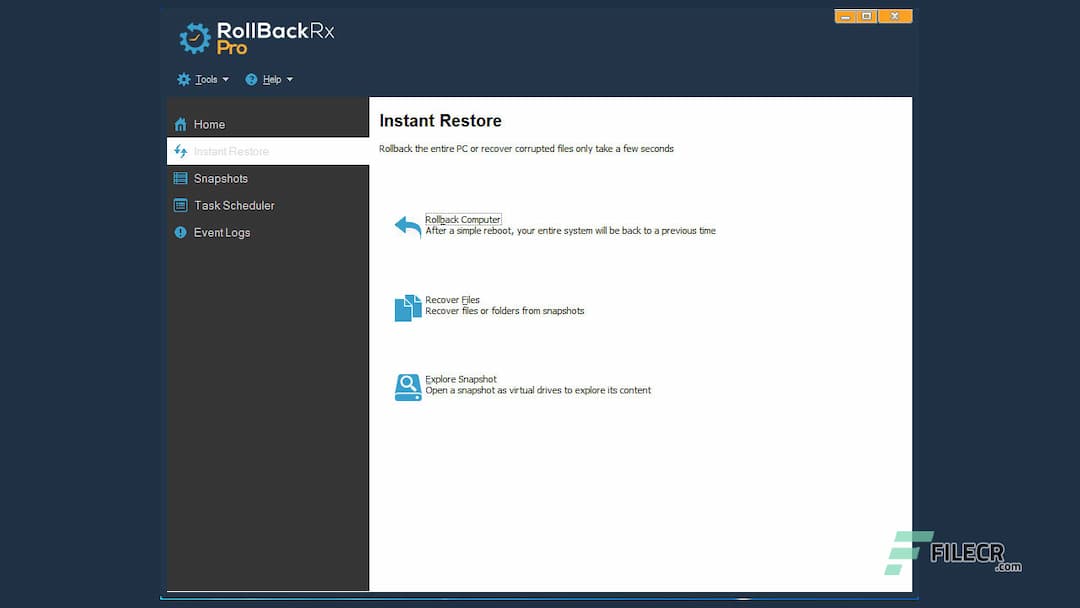Click the Explore Snapshot magnifier drive icon
This screenshot has height=608, width=1080.
click(406, 386)
